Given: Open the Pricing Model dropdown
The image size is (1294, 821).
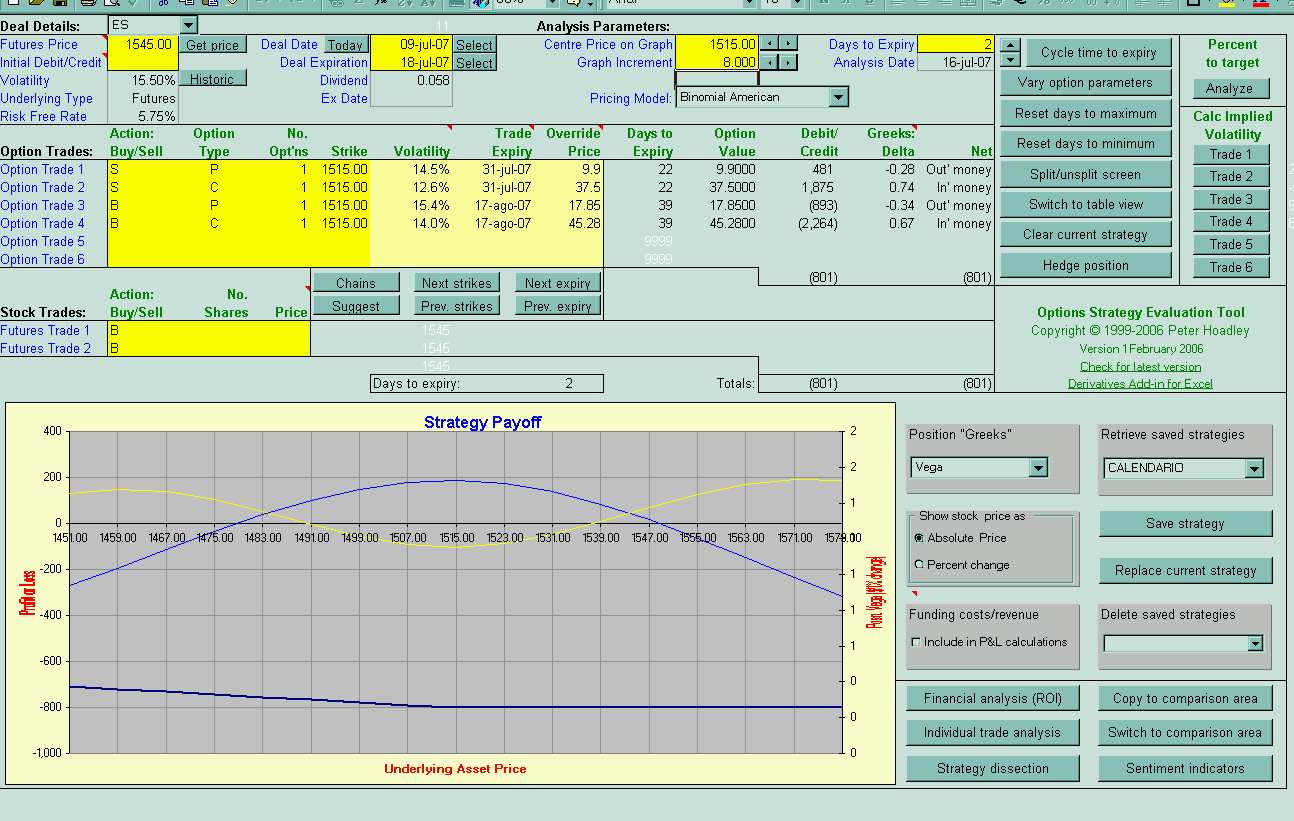Looking at the screenshot, I should coord(838,97).
